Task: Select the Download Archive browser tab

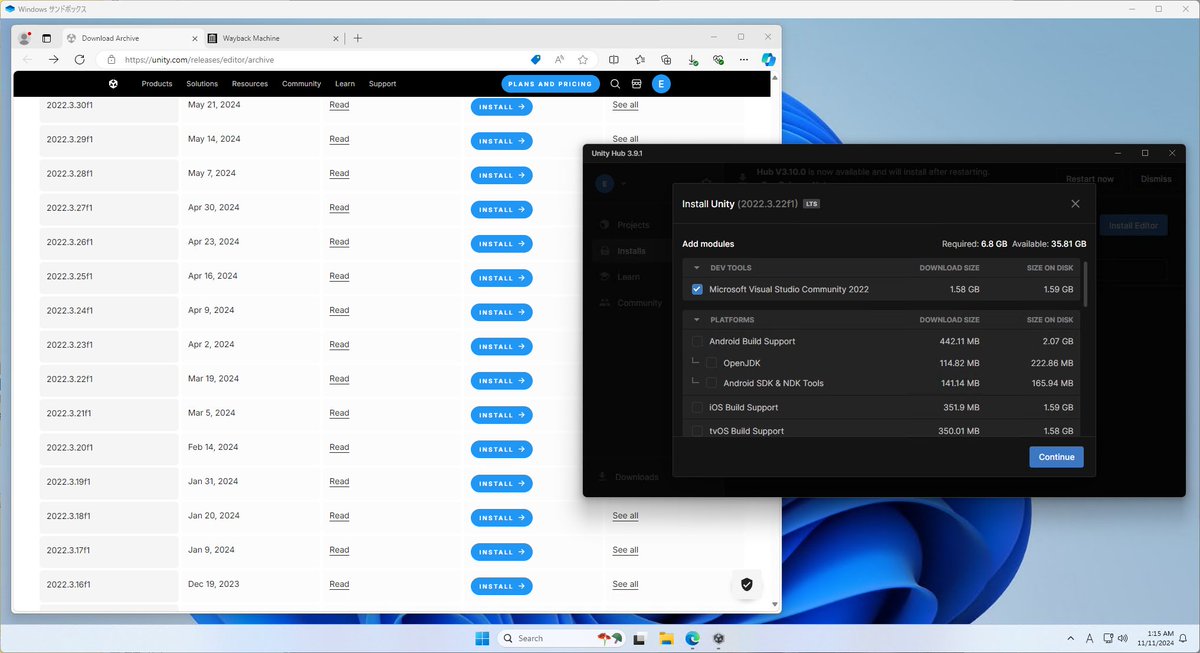Action: pos(132,38)
